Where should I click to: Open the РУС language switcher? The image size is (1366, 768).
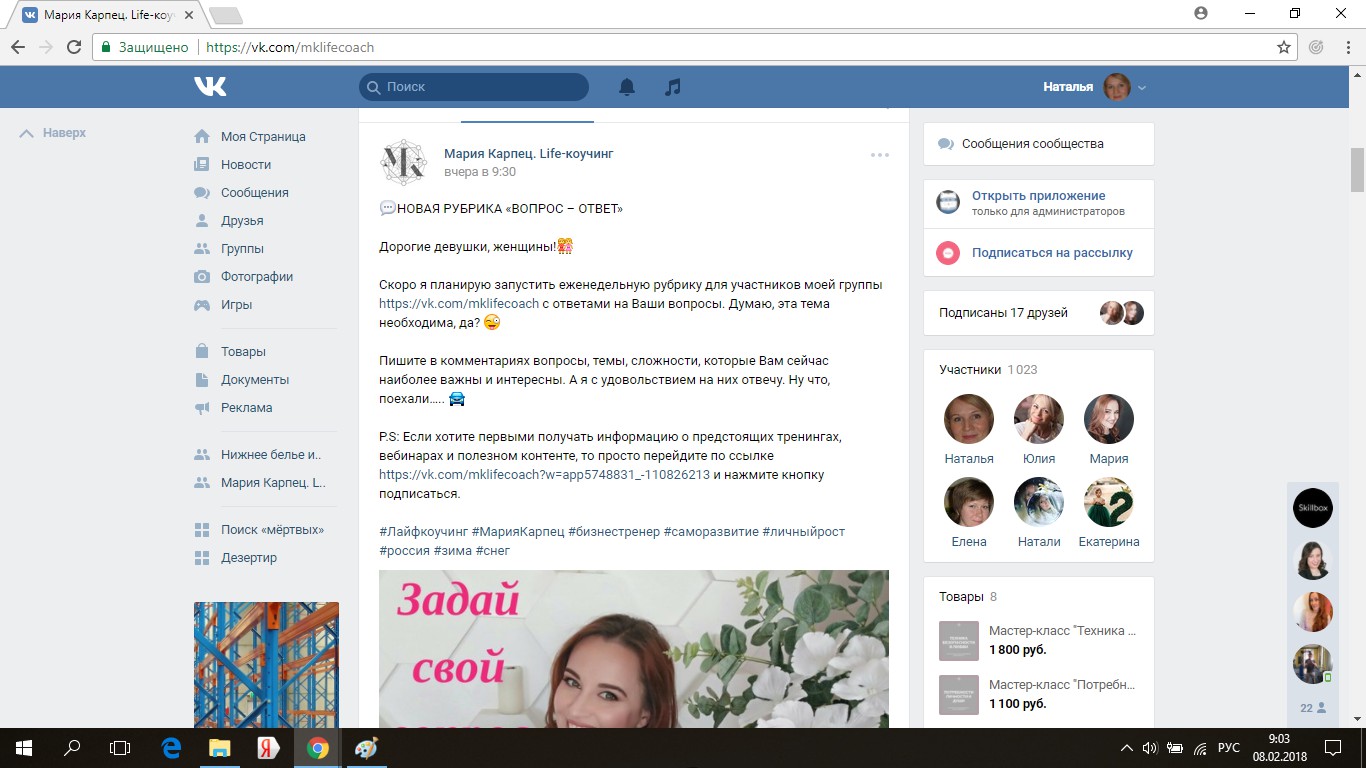tap(1230, 748)
